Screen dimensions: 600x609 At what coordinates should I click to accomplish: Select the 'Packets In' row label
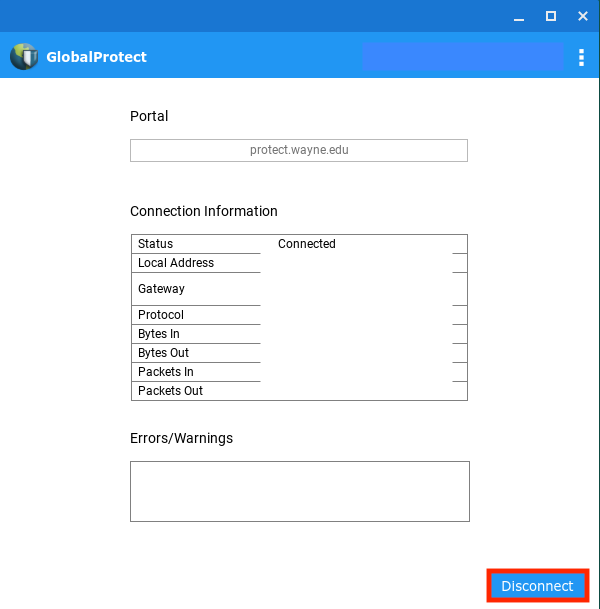click(x=166, y=372)
